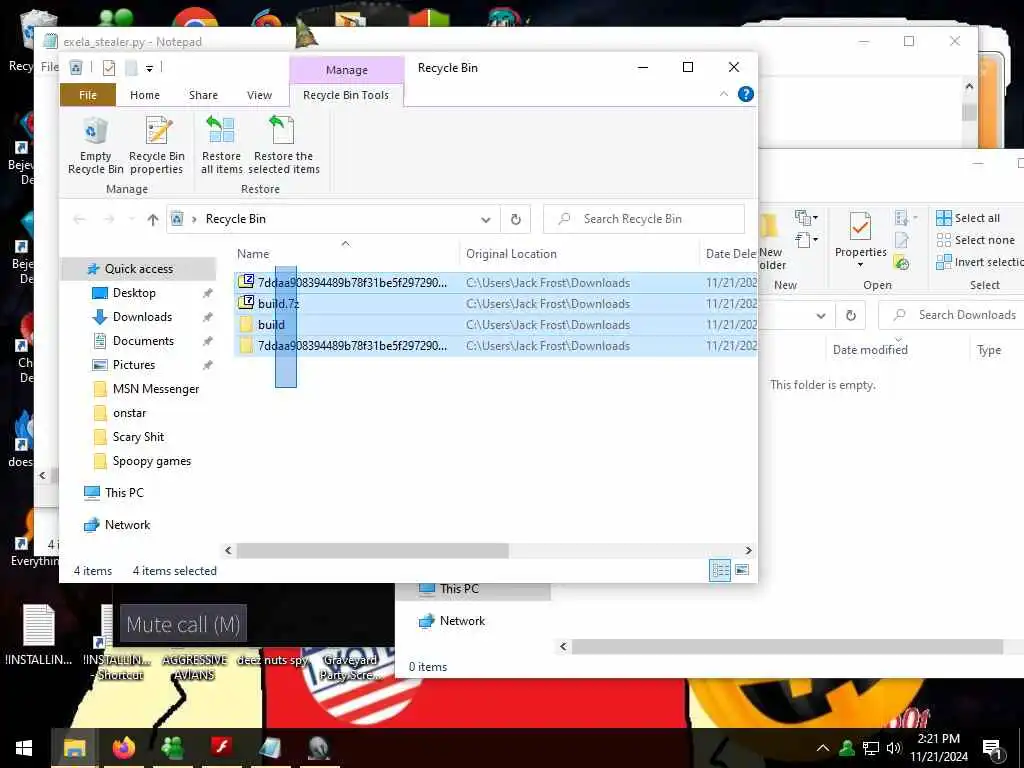
Task: Sort by Original Location column
Action: (x=511, y=254)
